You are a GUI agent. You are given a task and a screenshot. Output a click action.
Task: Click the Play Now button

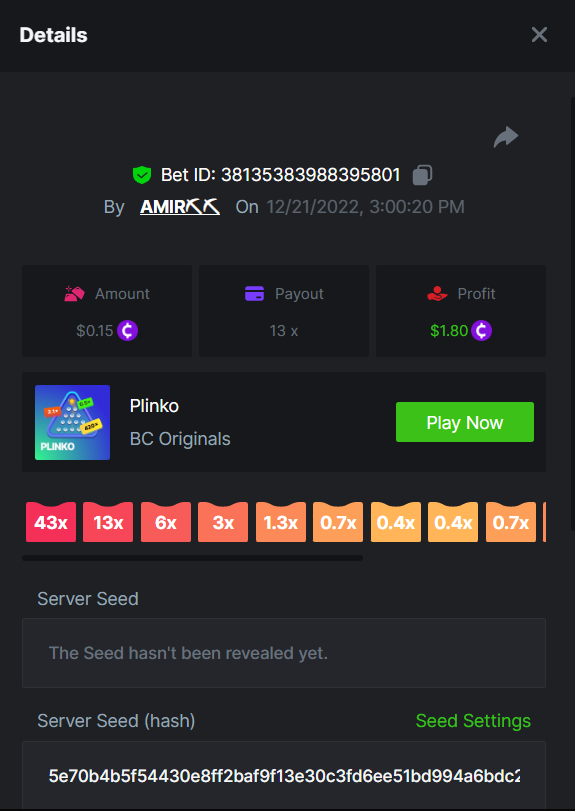click(465, 422)
